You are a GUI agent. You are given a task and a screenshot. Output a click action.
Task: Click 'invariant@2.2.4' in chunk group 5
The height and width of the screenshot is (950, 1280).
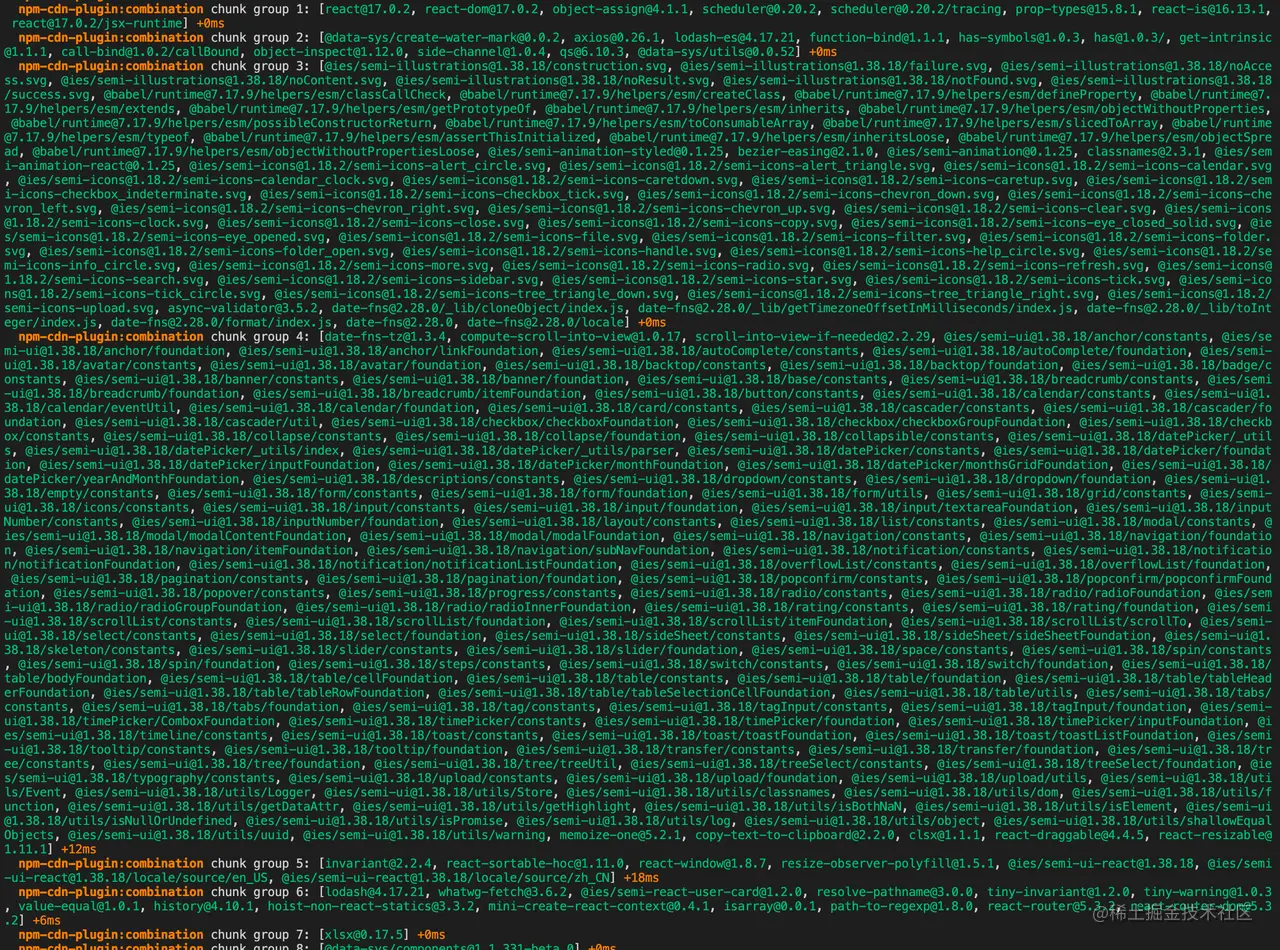tap(378, 864)
